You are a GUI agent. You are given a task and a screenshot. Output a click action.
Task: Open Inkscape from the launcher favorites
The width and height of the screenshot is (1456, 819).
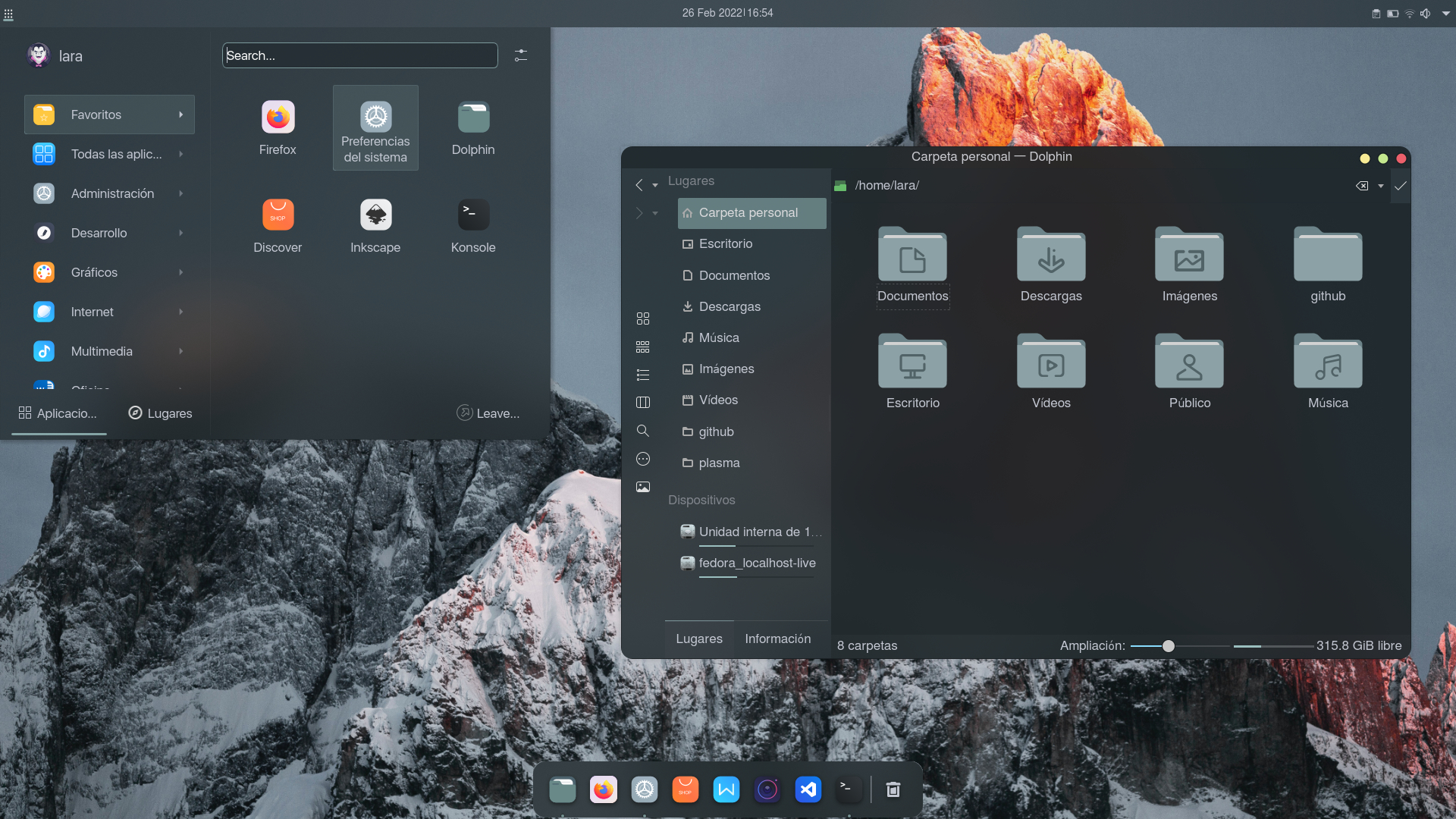375,225
